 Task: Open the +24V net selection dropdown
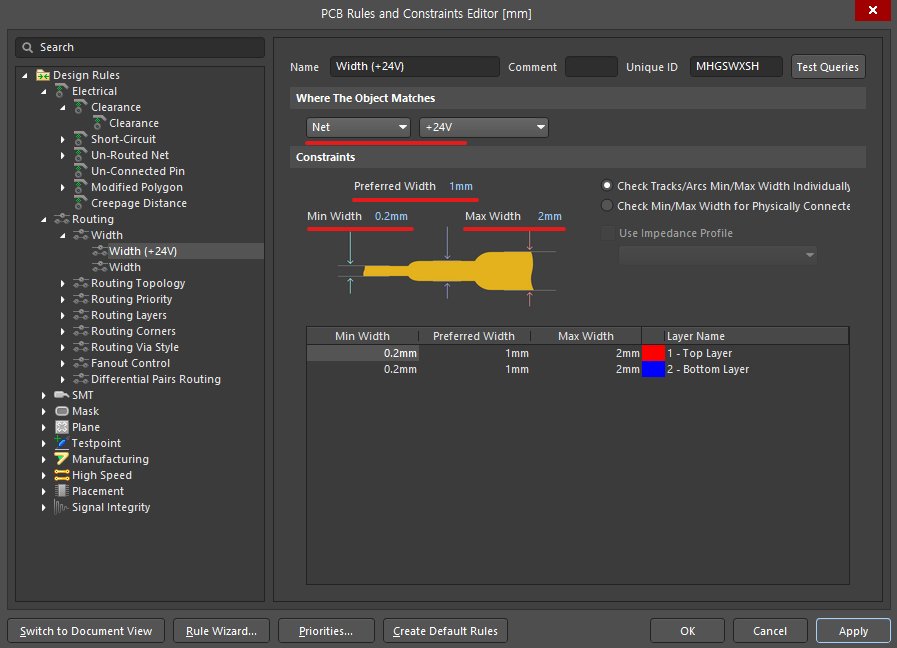(x=484, y=128)
